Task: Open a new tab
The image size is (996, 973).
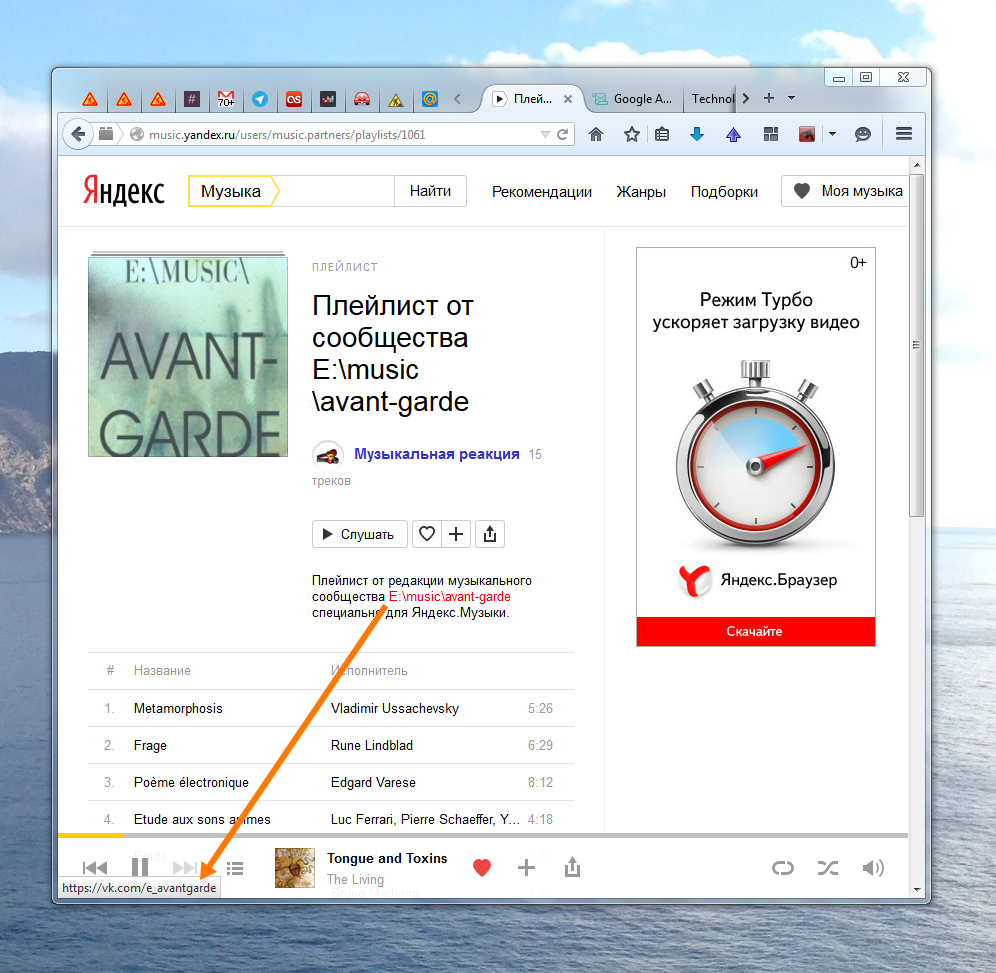Action: point(769,98)
